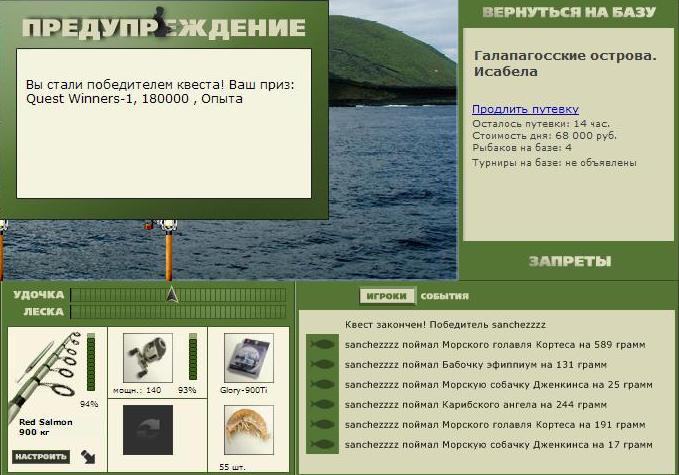Click the fish icon beside the 191 gram catch
Viewport: 679px width, 475px height.
click(323, 424)
